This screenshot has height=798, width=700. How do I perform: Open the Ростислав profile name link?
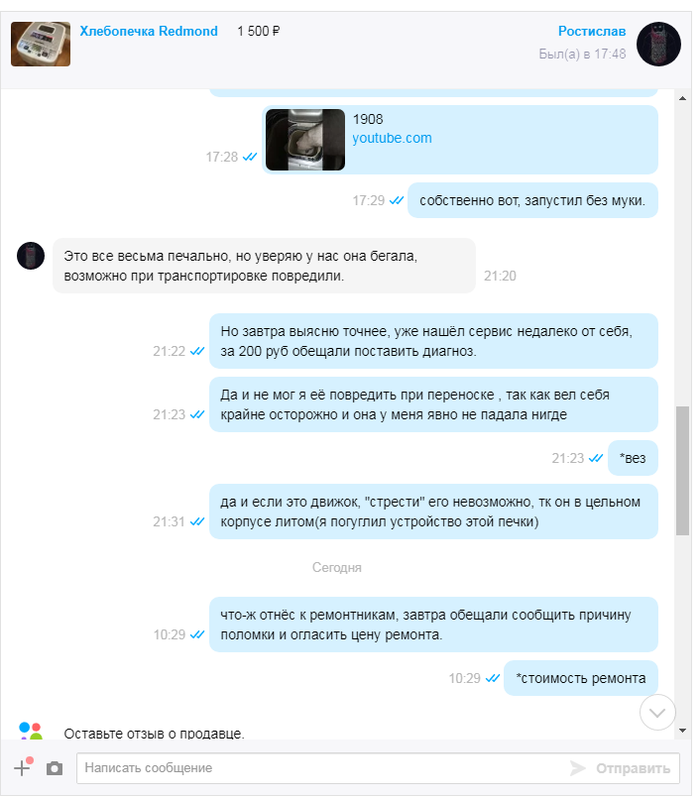[592, 31]
